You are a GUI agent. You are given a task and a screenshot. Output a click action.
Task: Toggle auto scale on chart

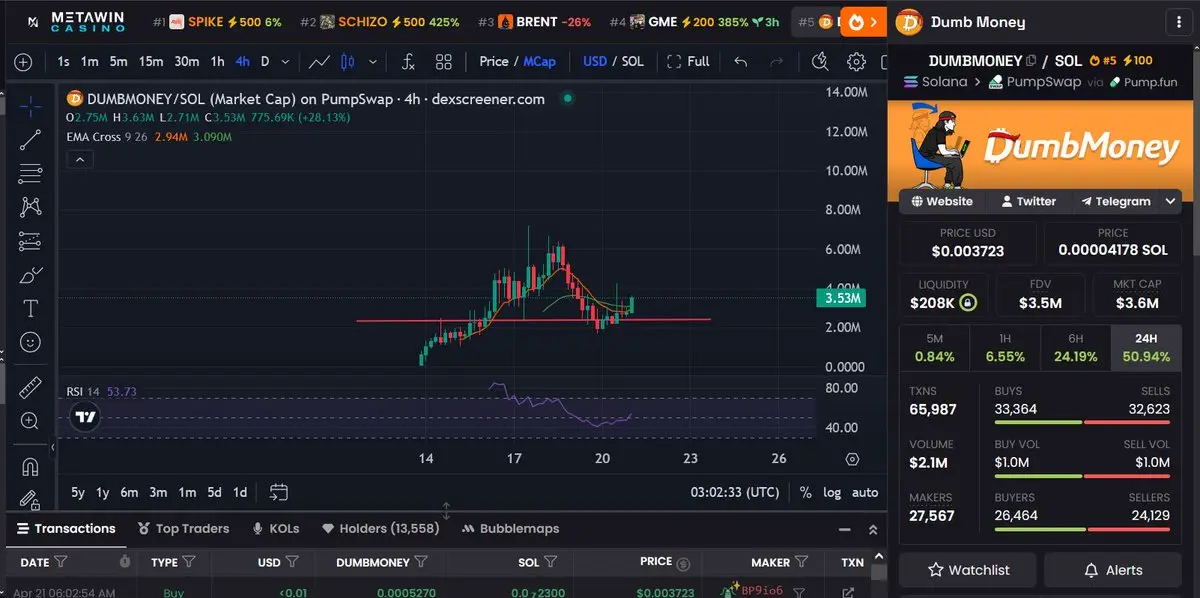point(865,492)
